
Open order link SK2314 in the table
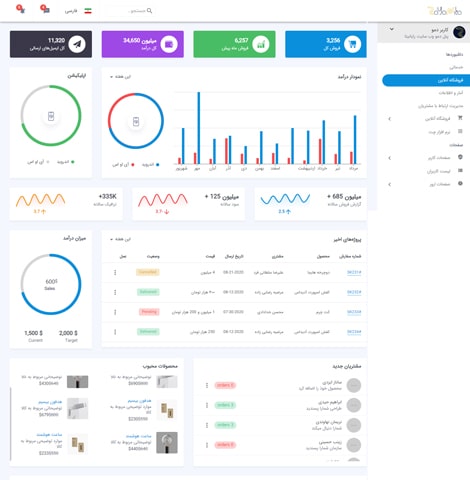(x=354, y=332)
